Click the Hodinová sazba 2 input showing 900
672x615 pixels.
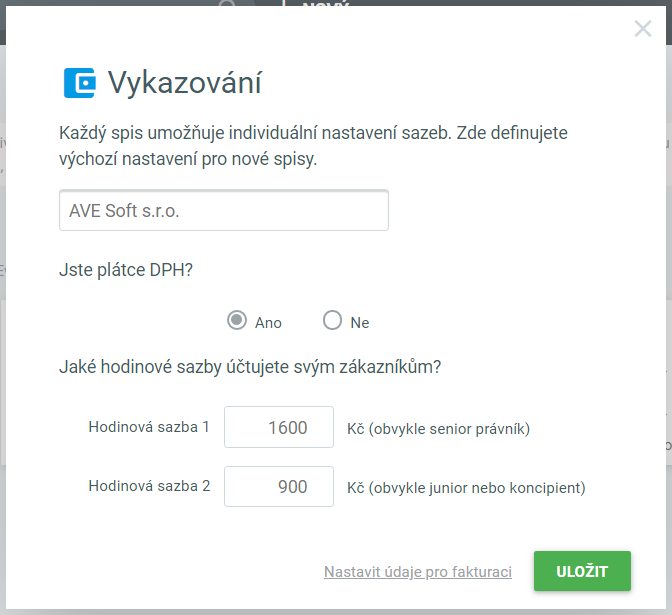tap(279, 487)
